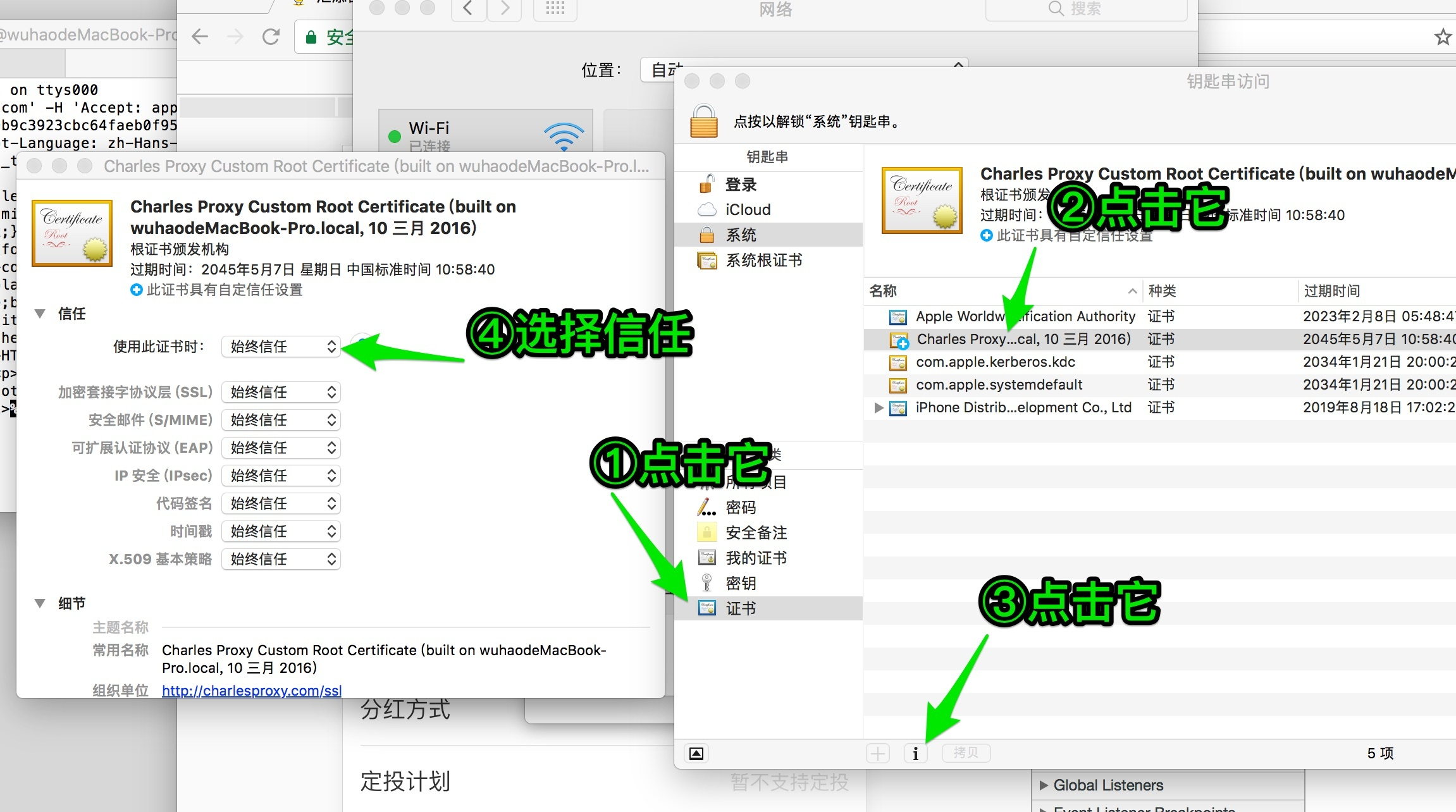Toggle the preview pane icon at bottom left
The height and width of the screenshot is (812, 1456).
point(696,753)
